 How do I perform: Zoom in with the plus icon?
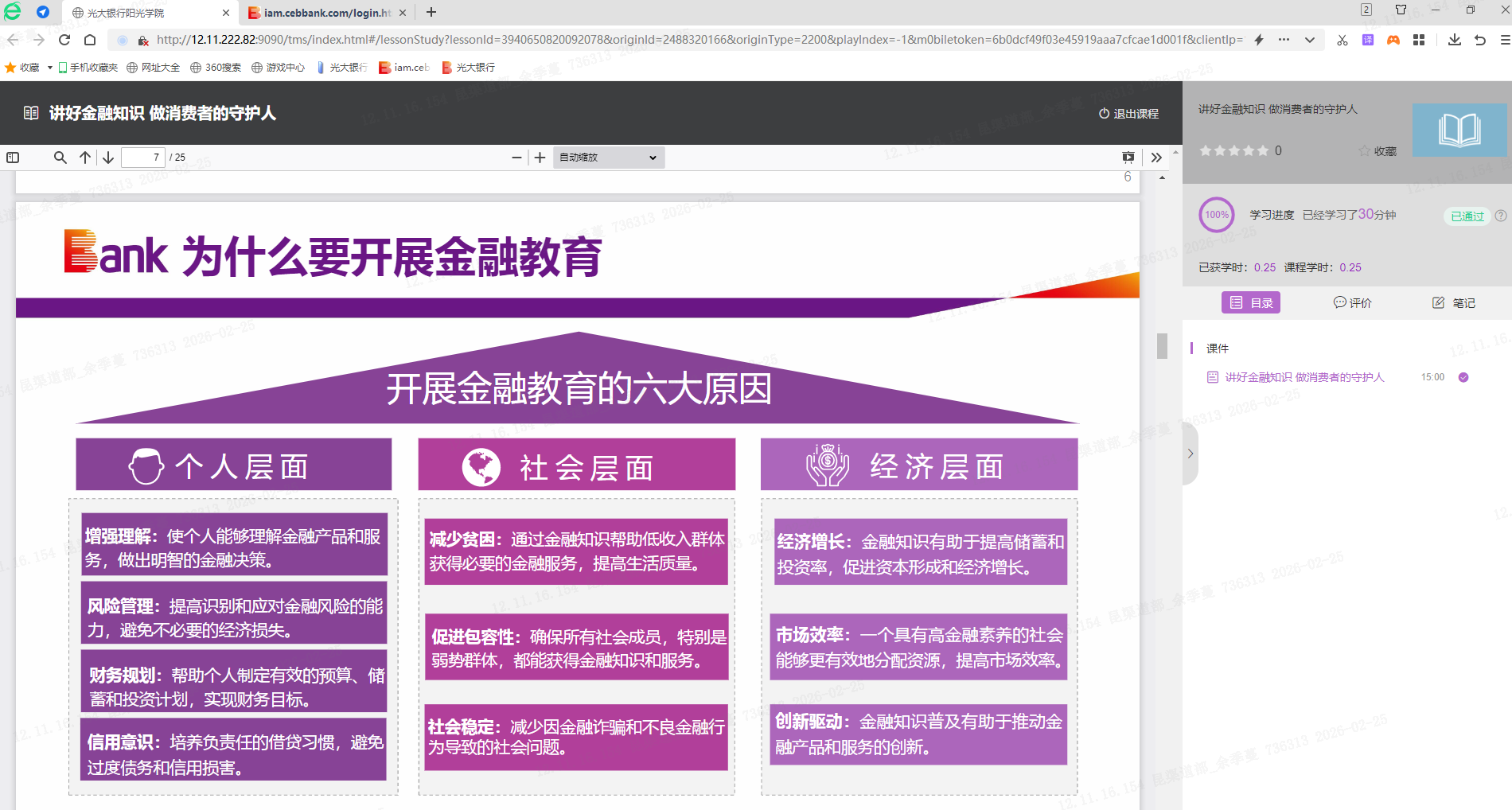click(x=540, y=158)
